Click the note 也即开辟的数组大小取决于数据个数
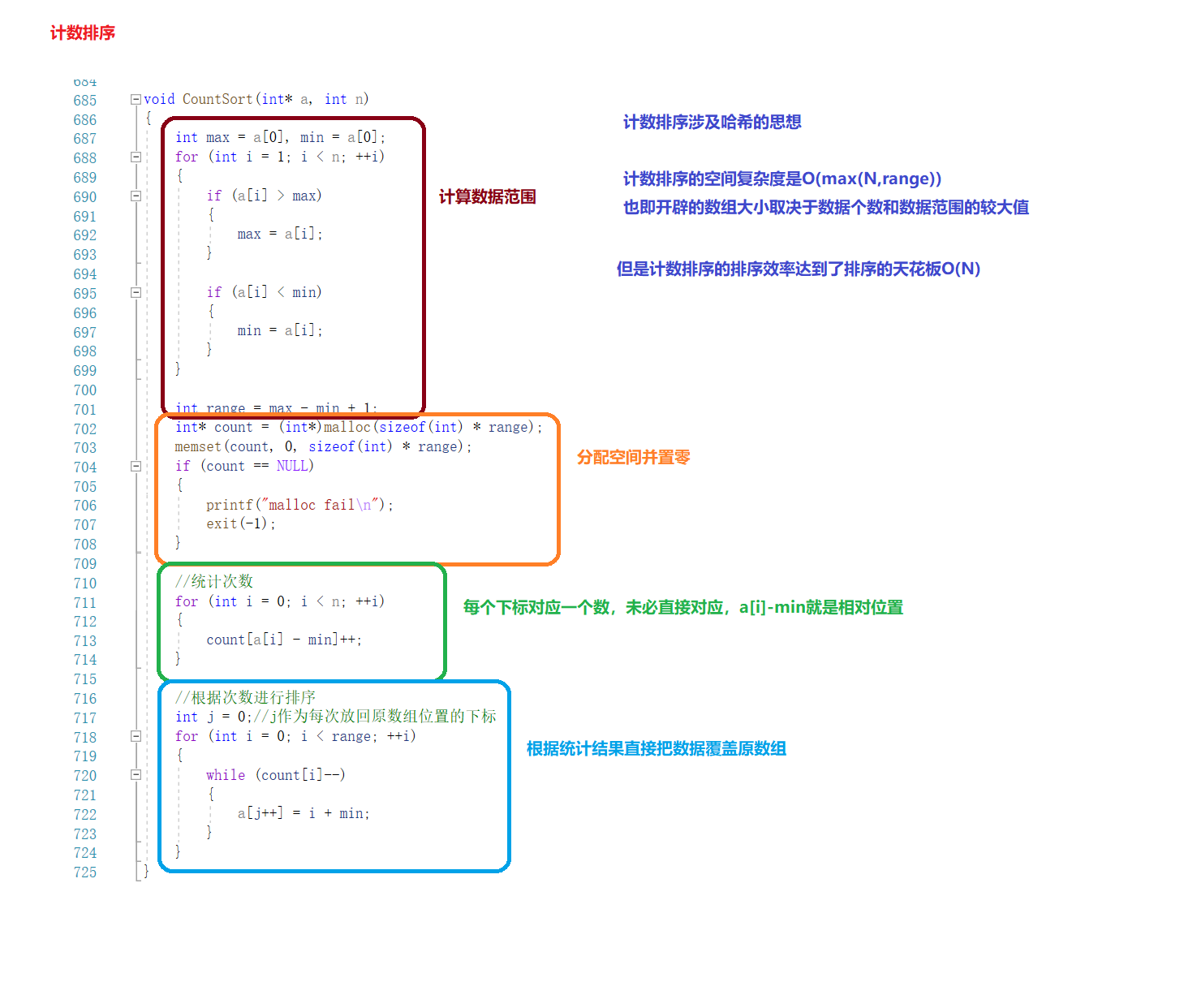Viewport: 1197px width, 1008px height. click(x=825, y=207)
